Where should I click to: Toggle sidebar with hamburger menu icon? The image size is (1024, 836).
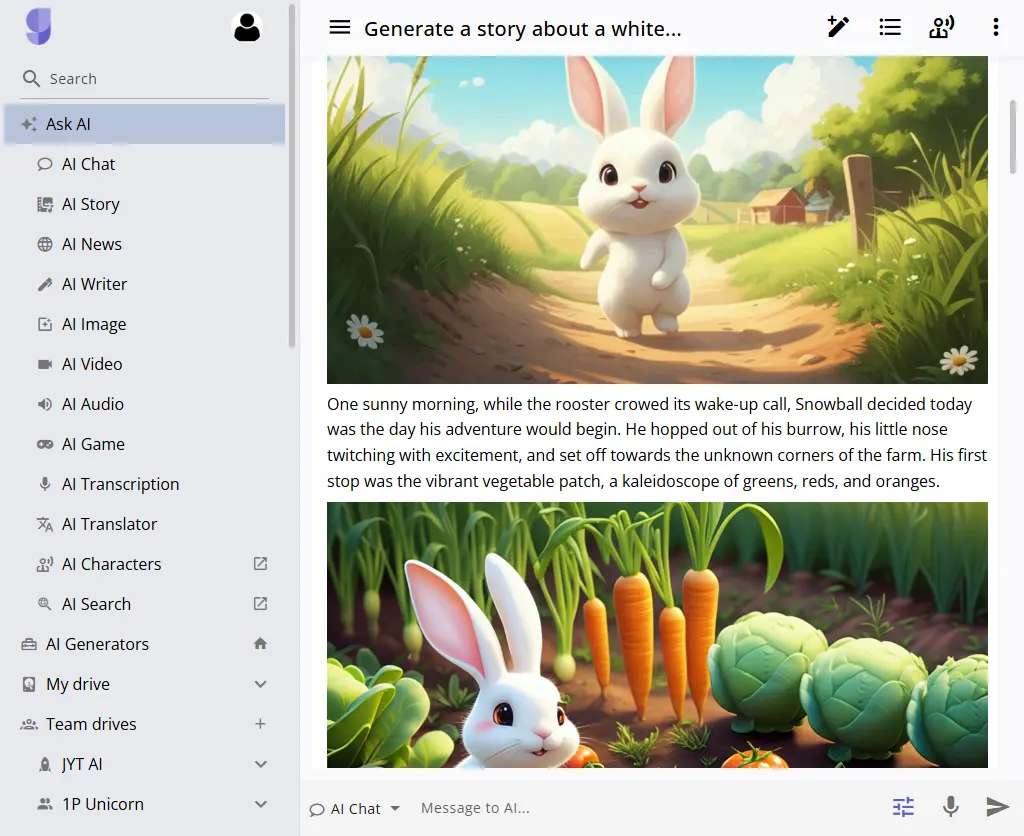tap(340, 27)
